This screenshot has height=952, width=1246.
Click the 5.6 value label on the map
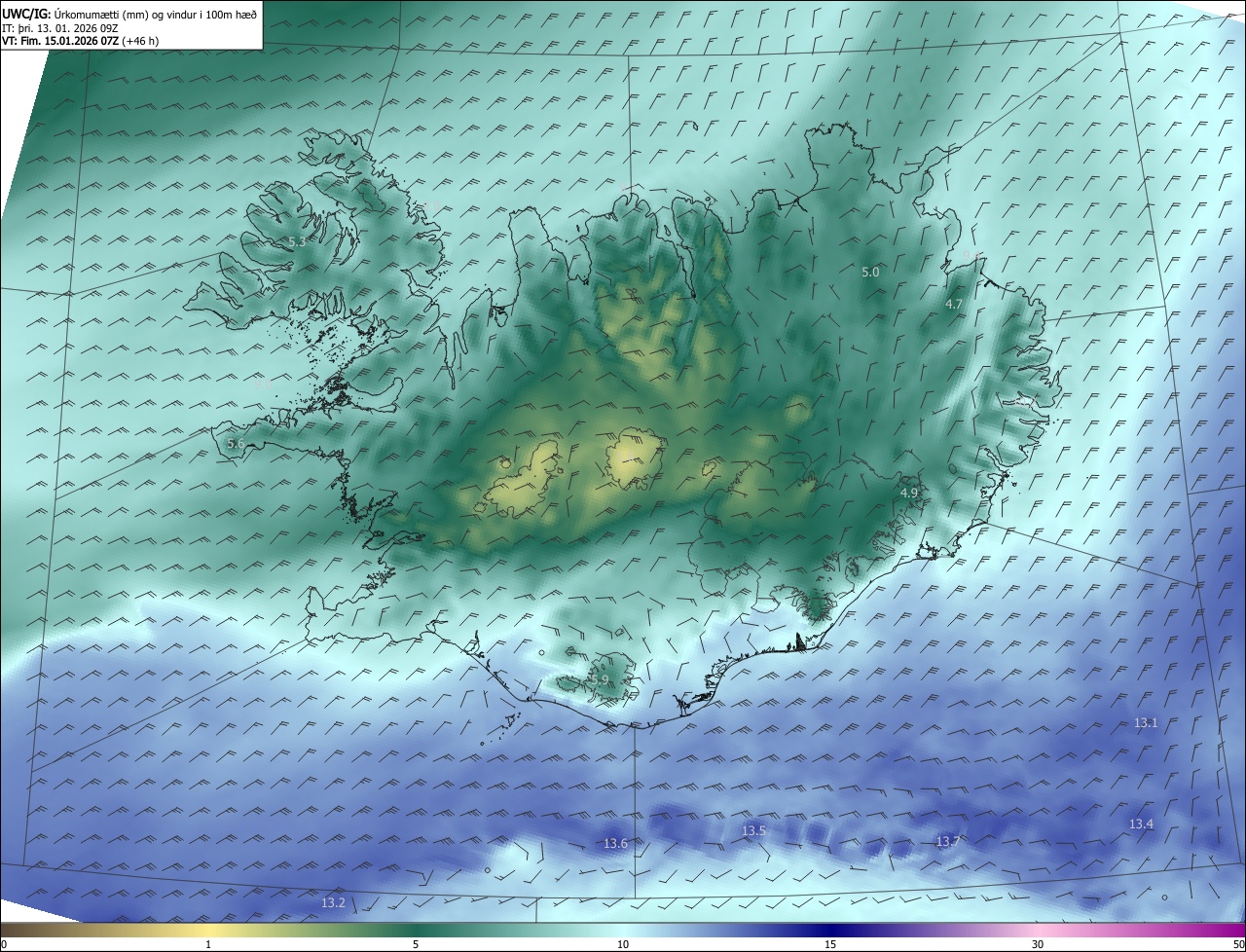coord(236,444)
